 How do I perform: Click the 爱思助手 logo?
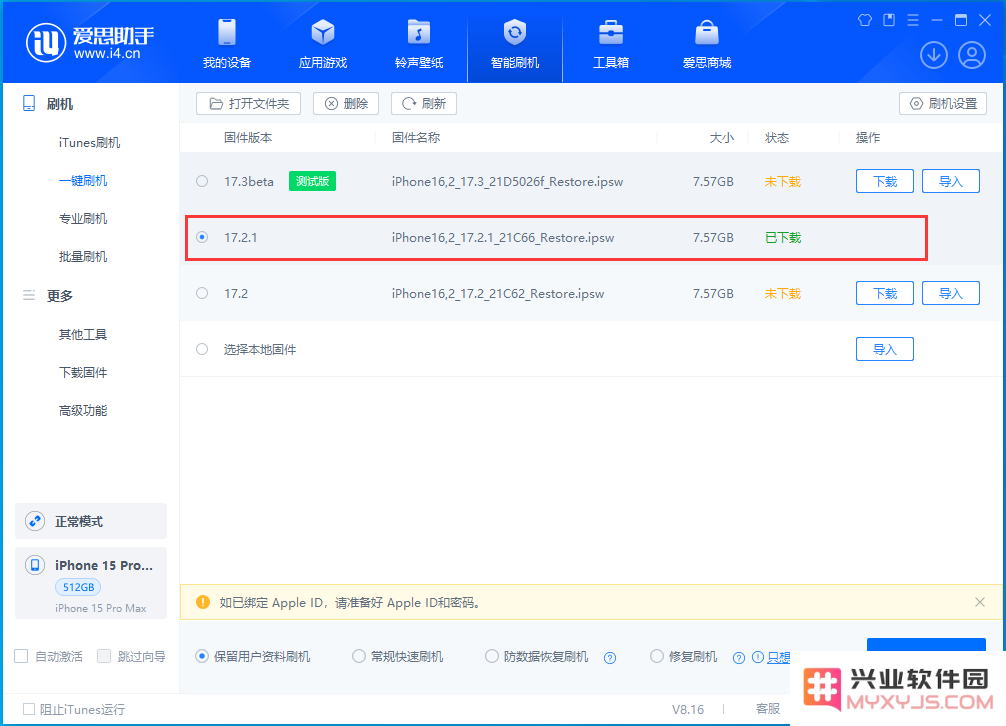[x=90, y=43]
